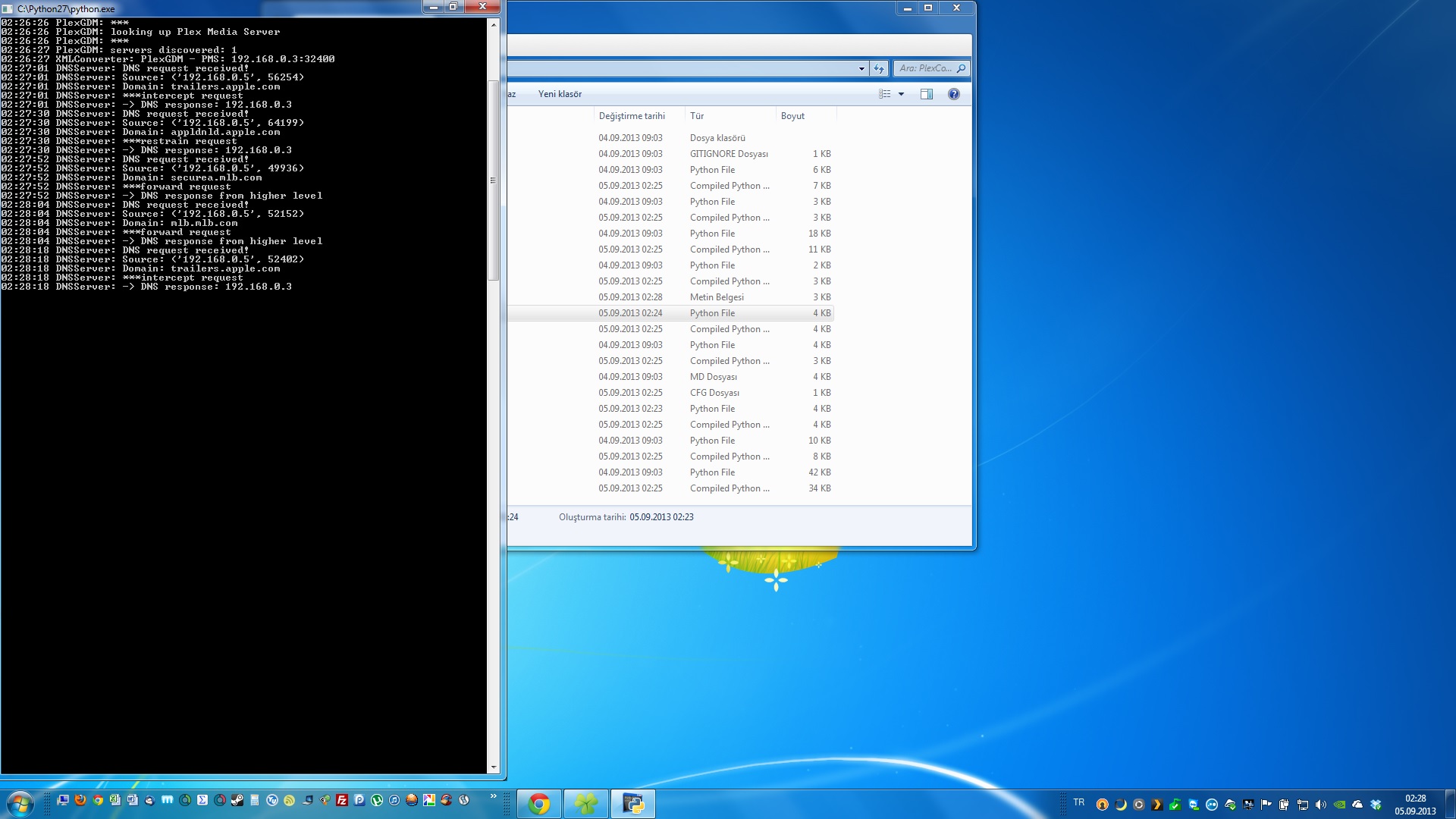This screenshot has height=819, width=1456.
Task: Launch Chrome from the quick launch bar
Action: click(x=98, y=800)
